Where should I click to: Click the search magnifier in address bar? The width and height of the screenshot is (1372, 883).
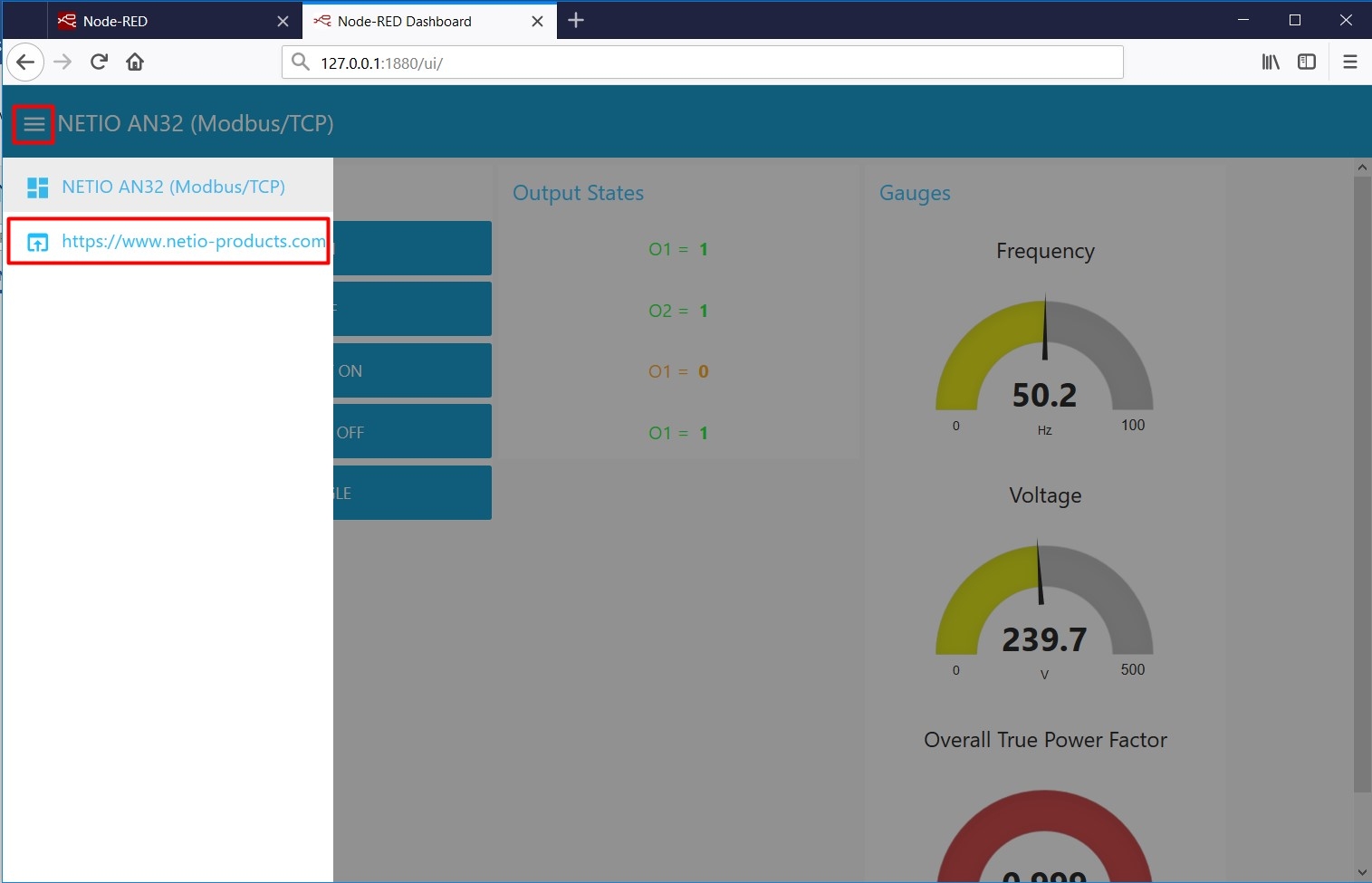pos(300,62)
